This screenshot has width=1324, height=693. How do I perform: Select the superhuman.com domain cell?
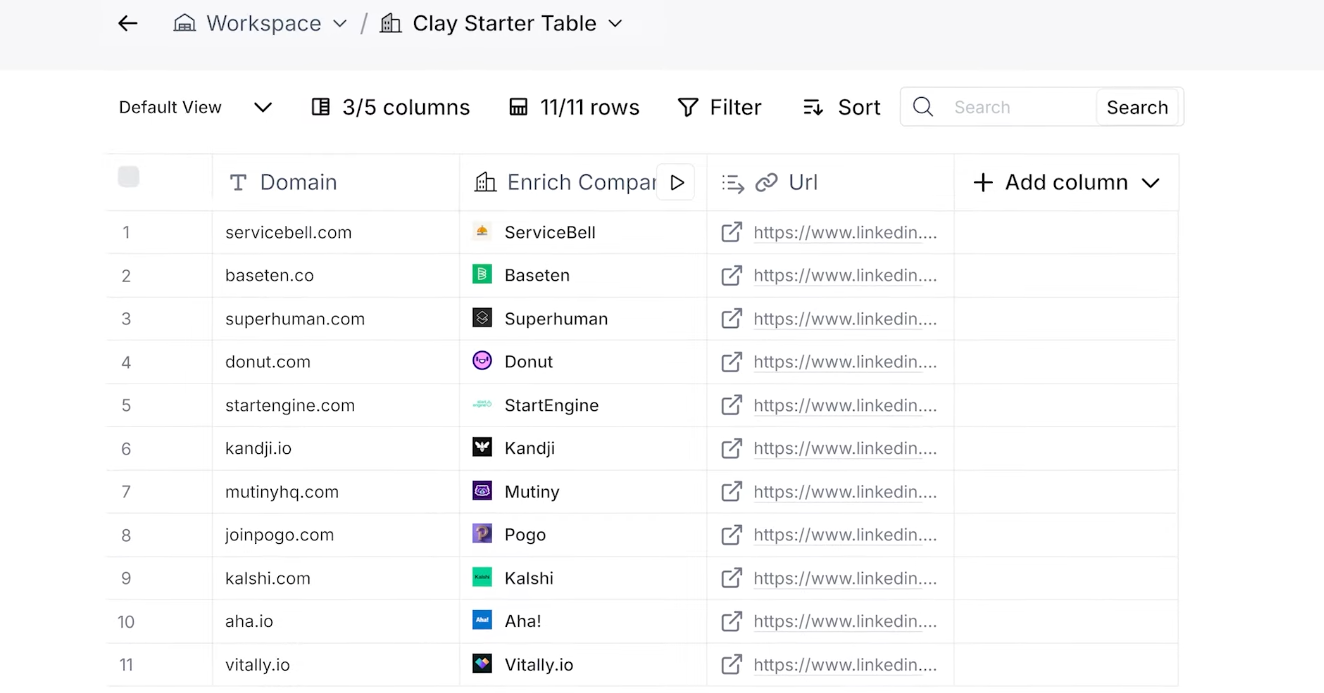[336, 318]
